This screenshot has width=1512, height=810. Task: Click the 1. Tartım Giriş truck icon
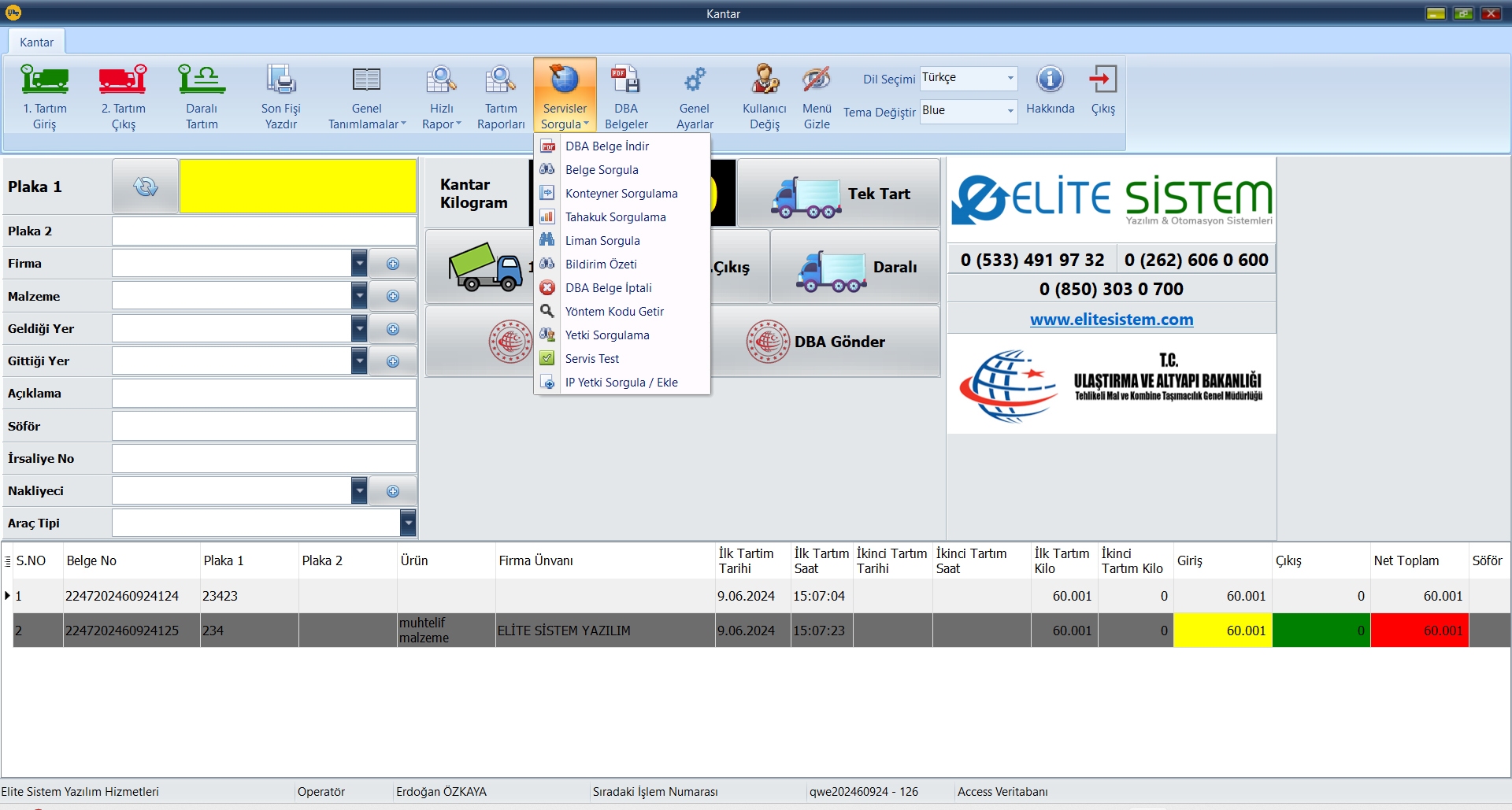[44, 80]
